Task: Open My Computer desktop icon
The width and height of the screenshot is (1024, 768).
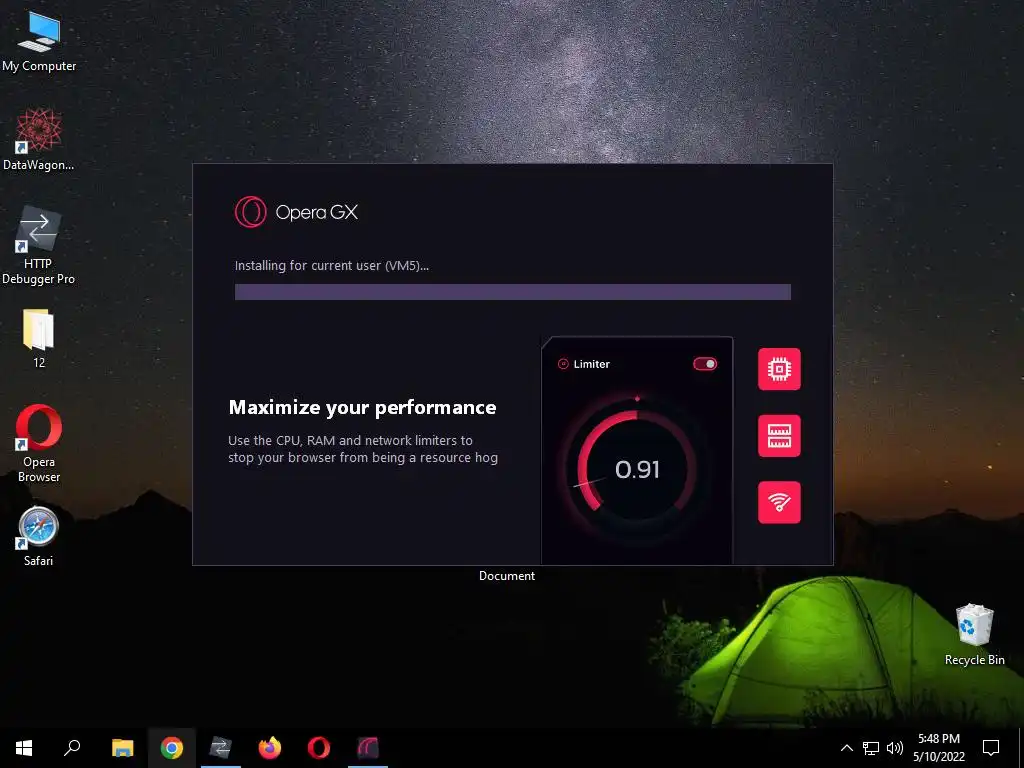Action: pyautogui.click(x=39, y=42)
